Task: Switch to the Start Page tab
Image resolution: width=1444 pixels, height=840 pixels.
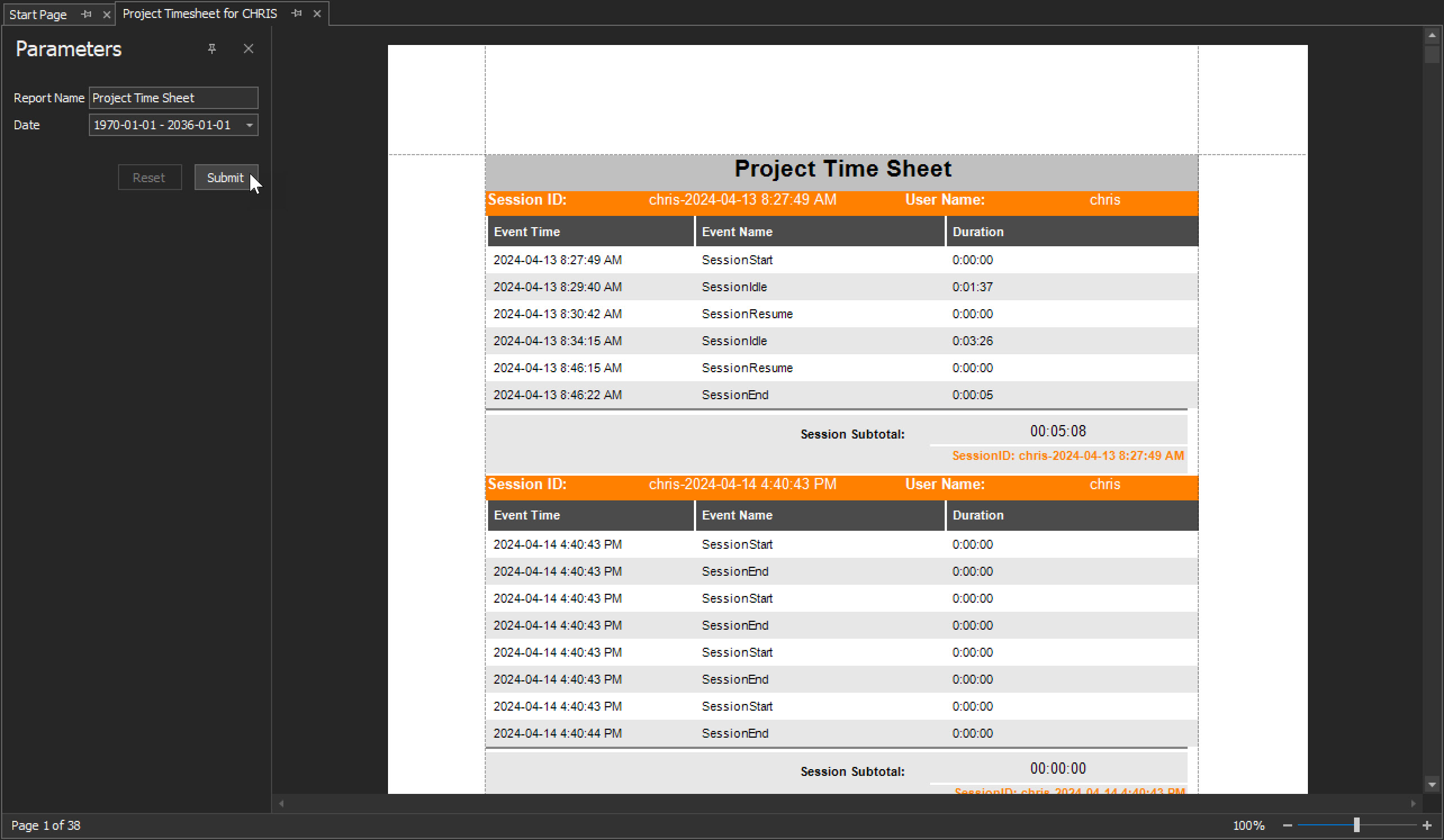Action: click(38, 14)
